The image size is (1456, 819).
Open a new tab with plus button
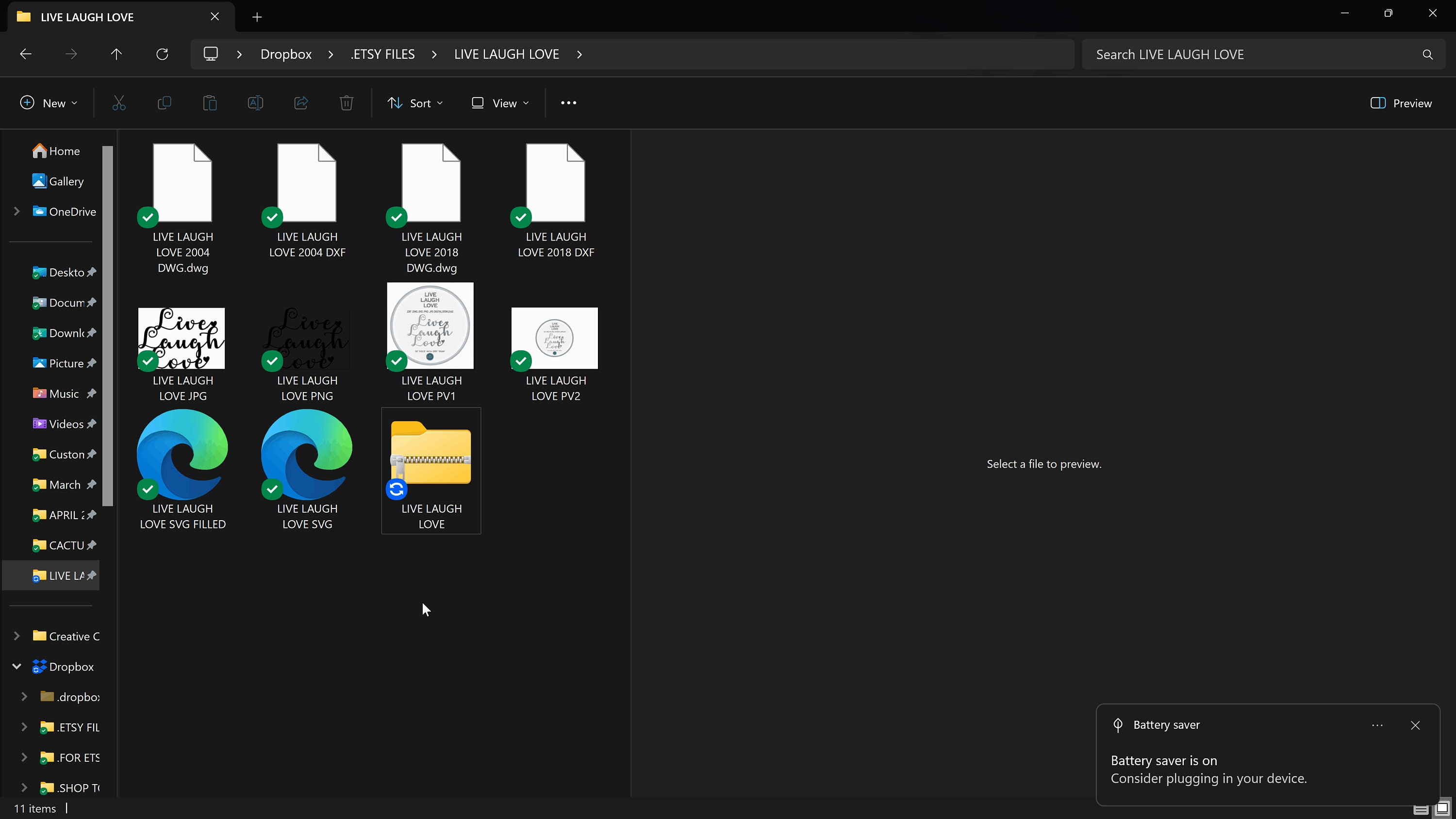(257, 17)
